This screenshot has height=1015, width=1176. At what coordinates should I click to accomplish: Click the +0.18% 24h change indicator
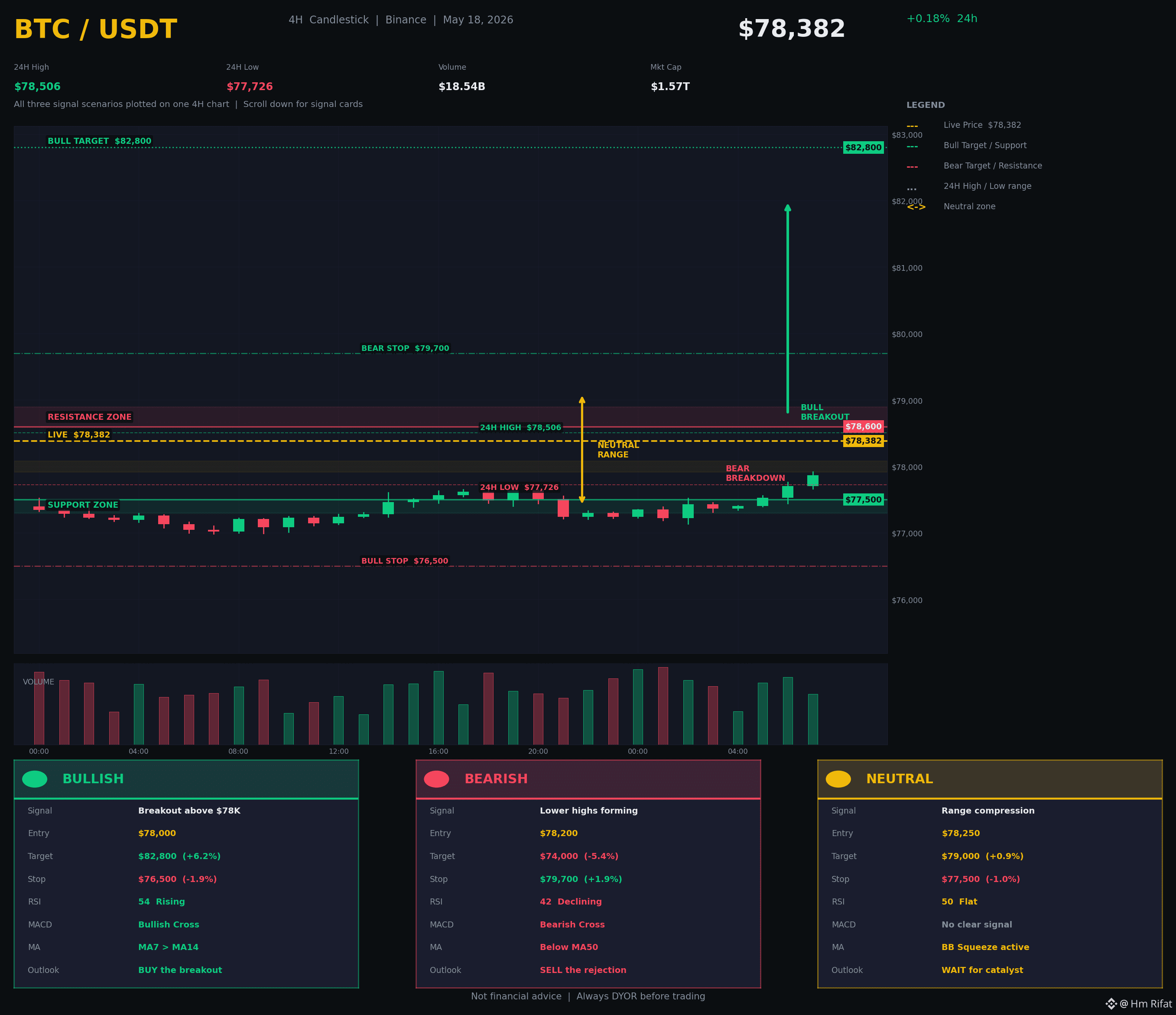point(942,19)
